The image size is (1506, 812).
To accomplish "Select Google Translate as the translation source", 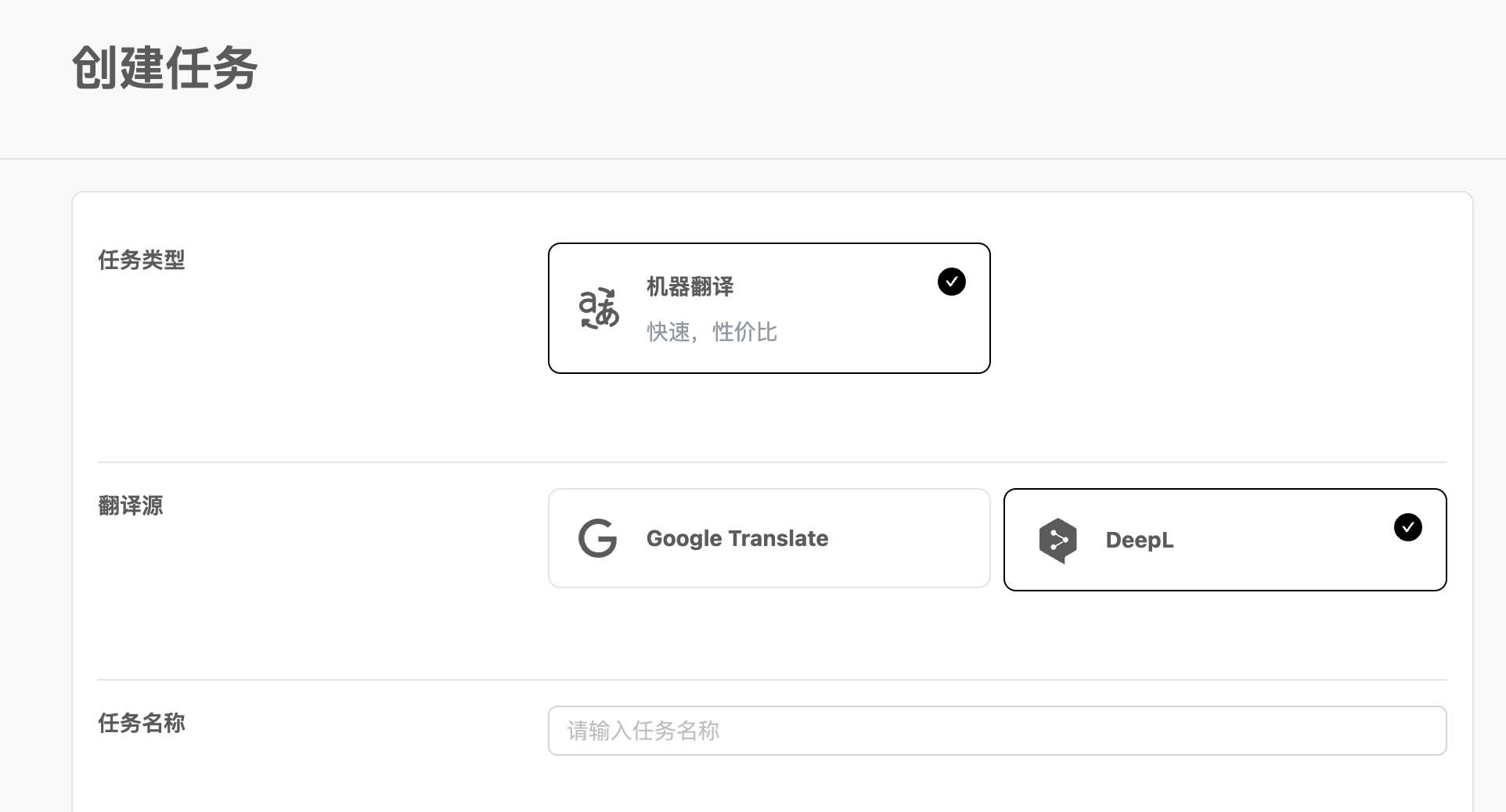I will pos(769,537).
